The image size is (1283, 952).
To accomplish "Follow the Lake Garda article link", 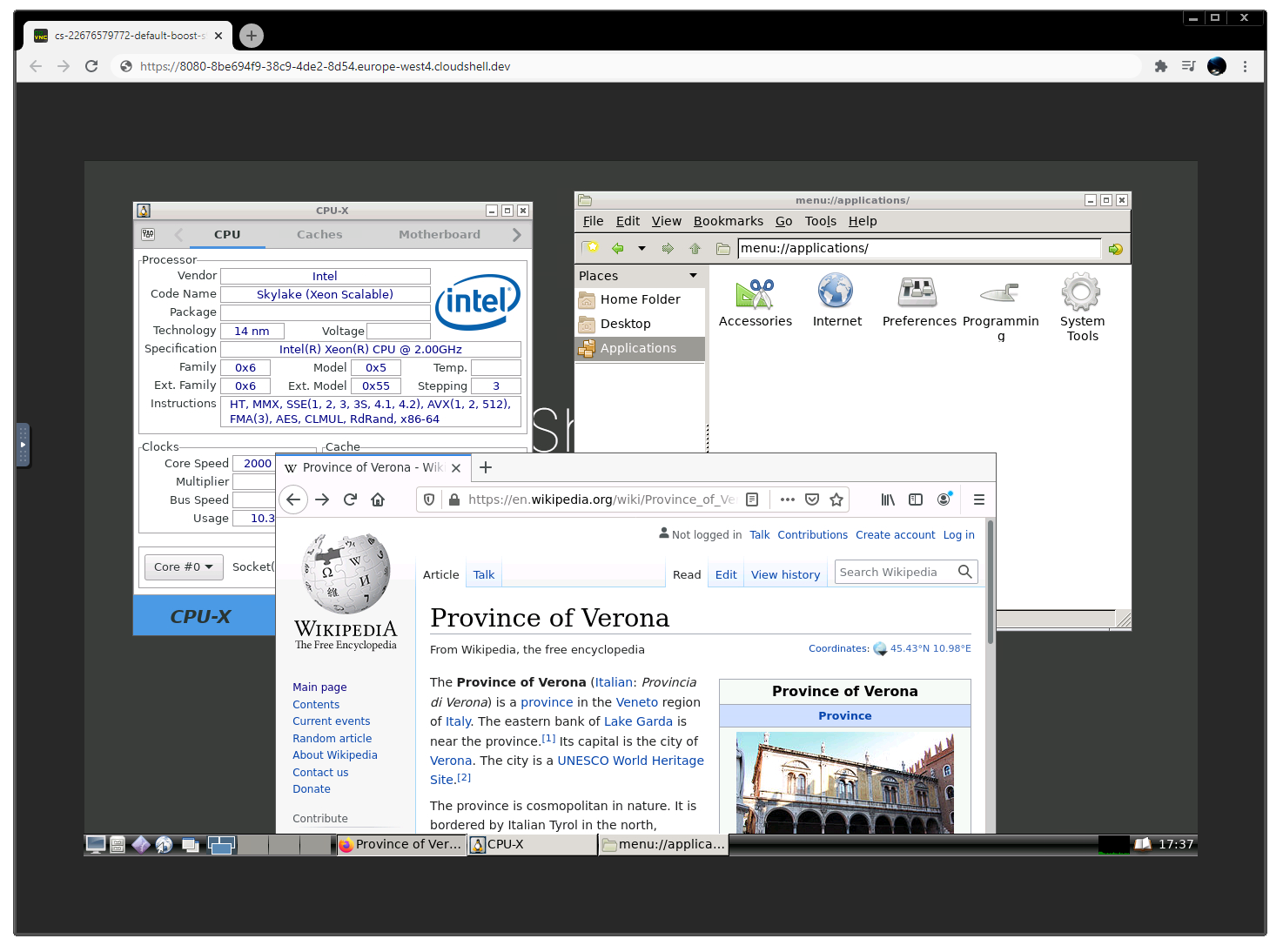I will click(638, 721).
